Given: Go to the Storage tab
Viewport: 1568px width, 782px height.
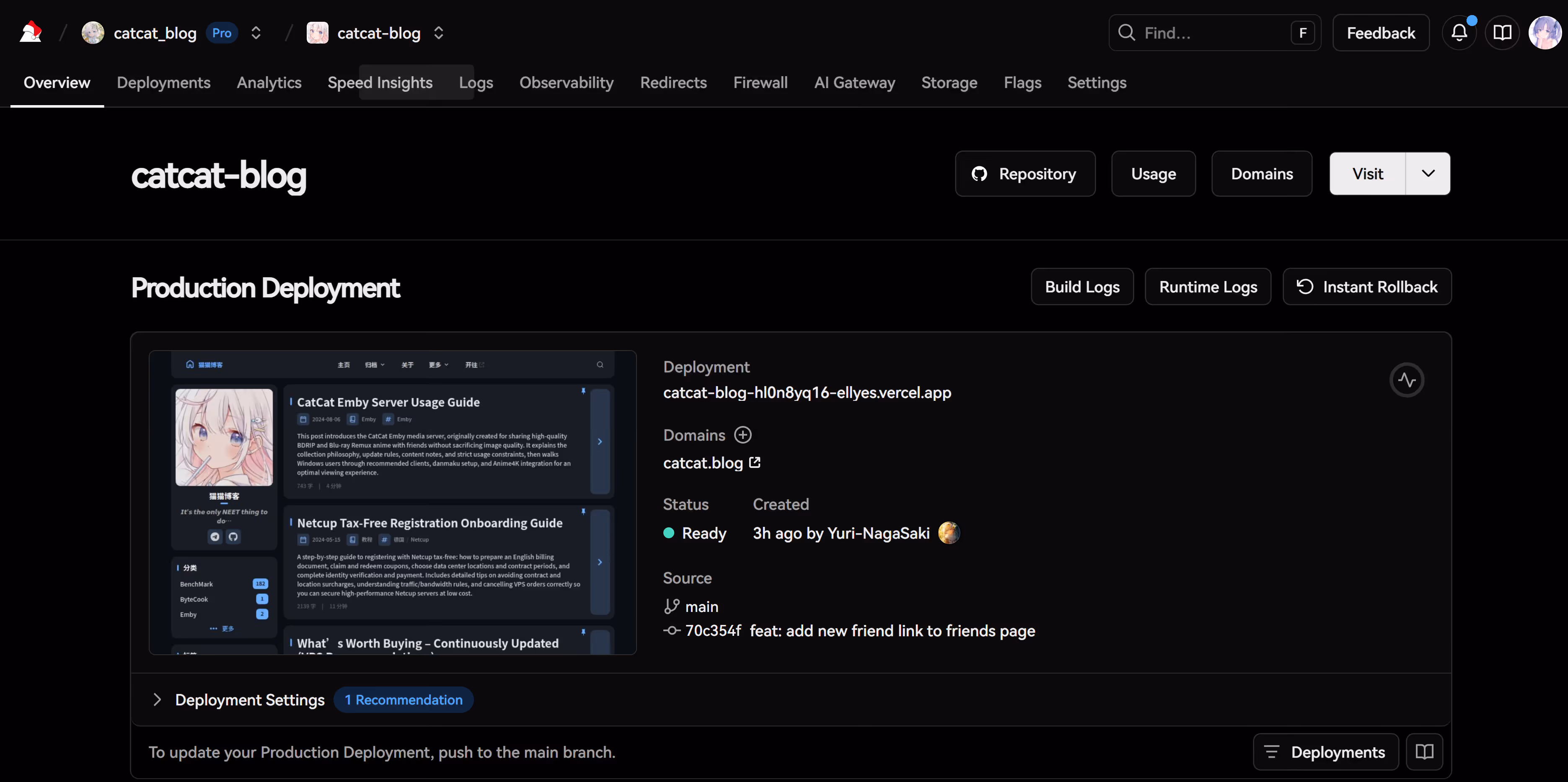Looking at the screenshot, I should click(948, 83).
